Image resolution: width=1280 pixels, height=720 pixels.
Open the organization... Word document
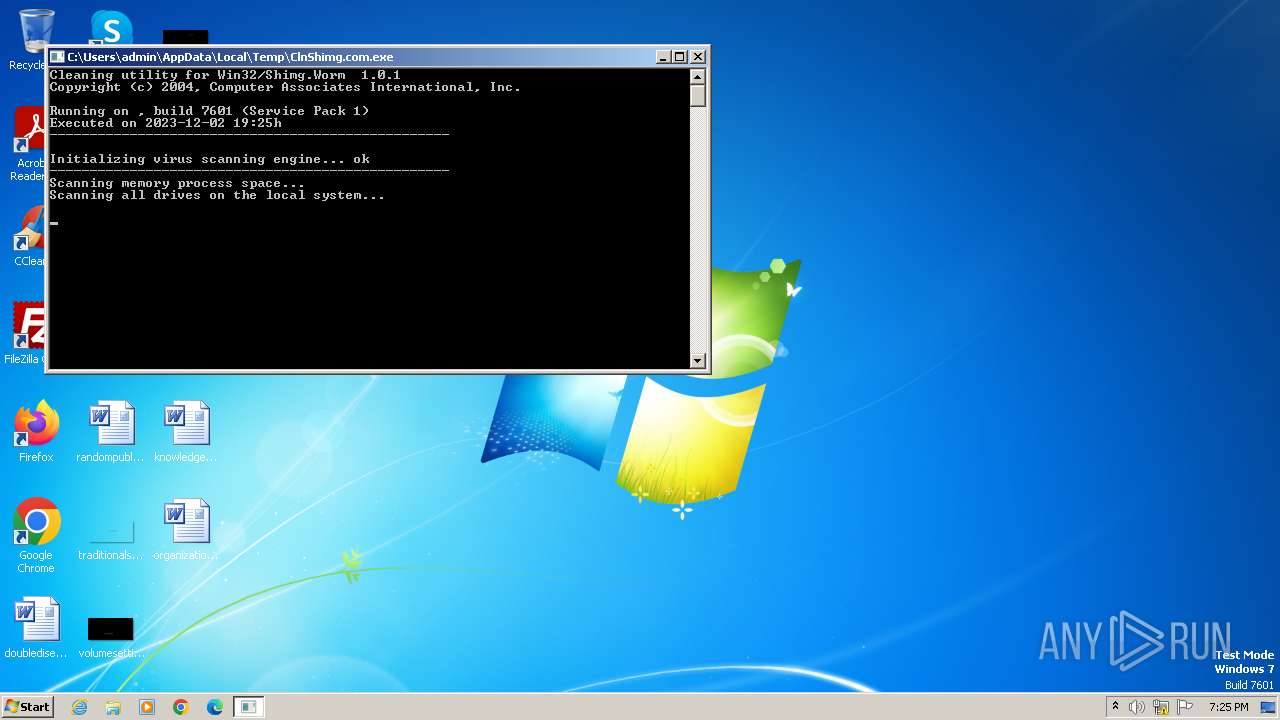pos(186,530)
